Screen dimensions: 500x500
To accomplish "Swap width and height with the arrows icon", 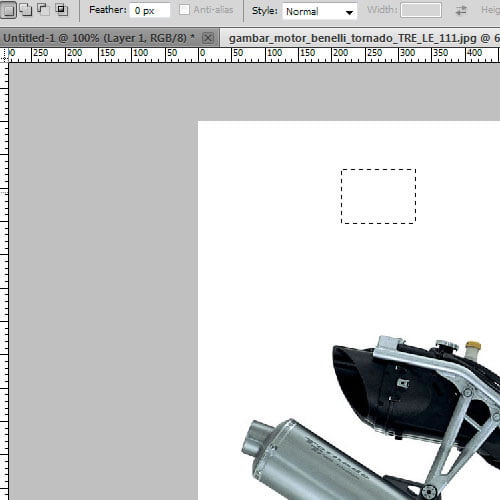I will (461, 11).
